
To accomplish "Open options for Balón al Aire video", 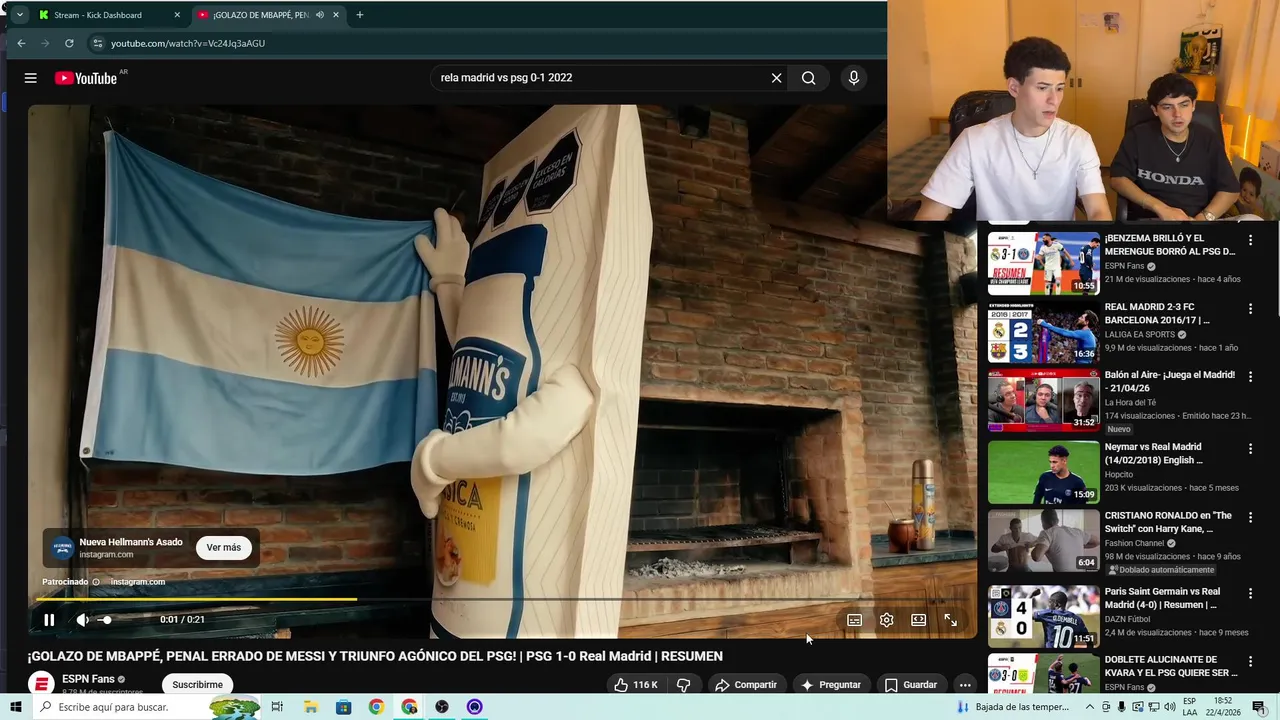I will tap(1250, 377).
